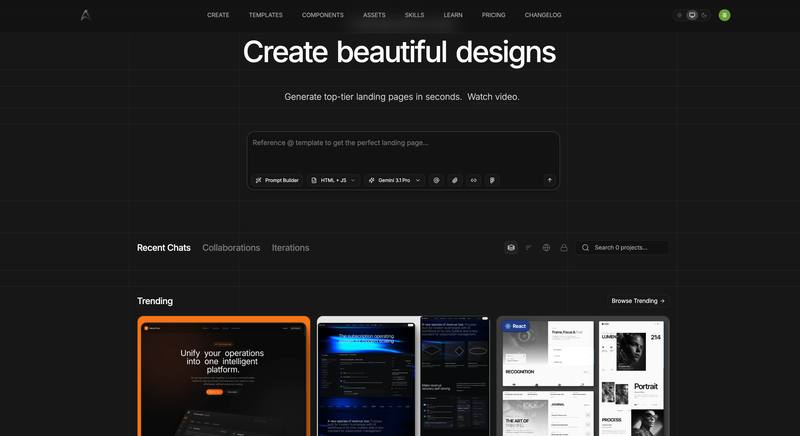The image size is (800, 436).
Task: Open Browse Trending link
Action: click(x=638, y=301)
